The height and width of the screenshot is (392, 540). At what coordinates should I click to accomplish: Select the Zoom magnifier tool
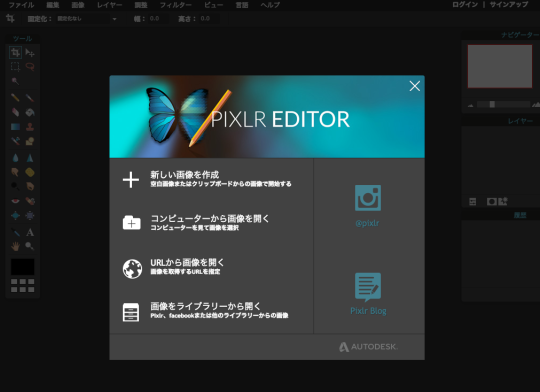(30, 246)
